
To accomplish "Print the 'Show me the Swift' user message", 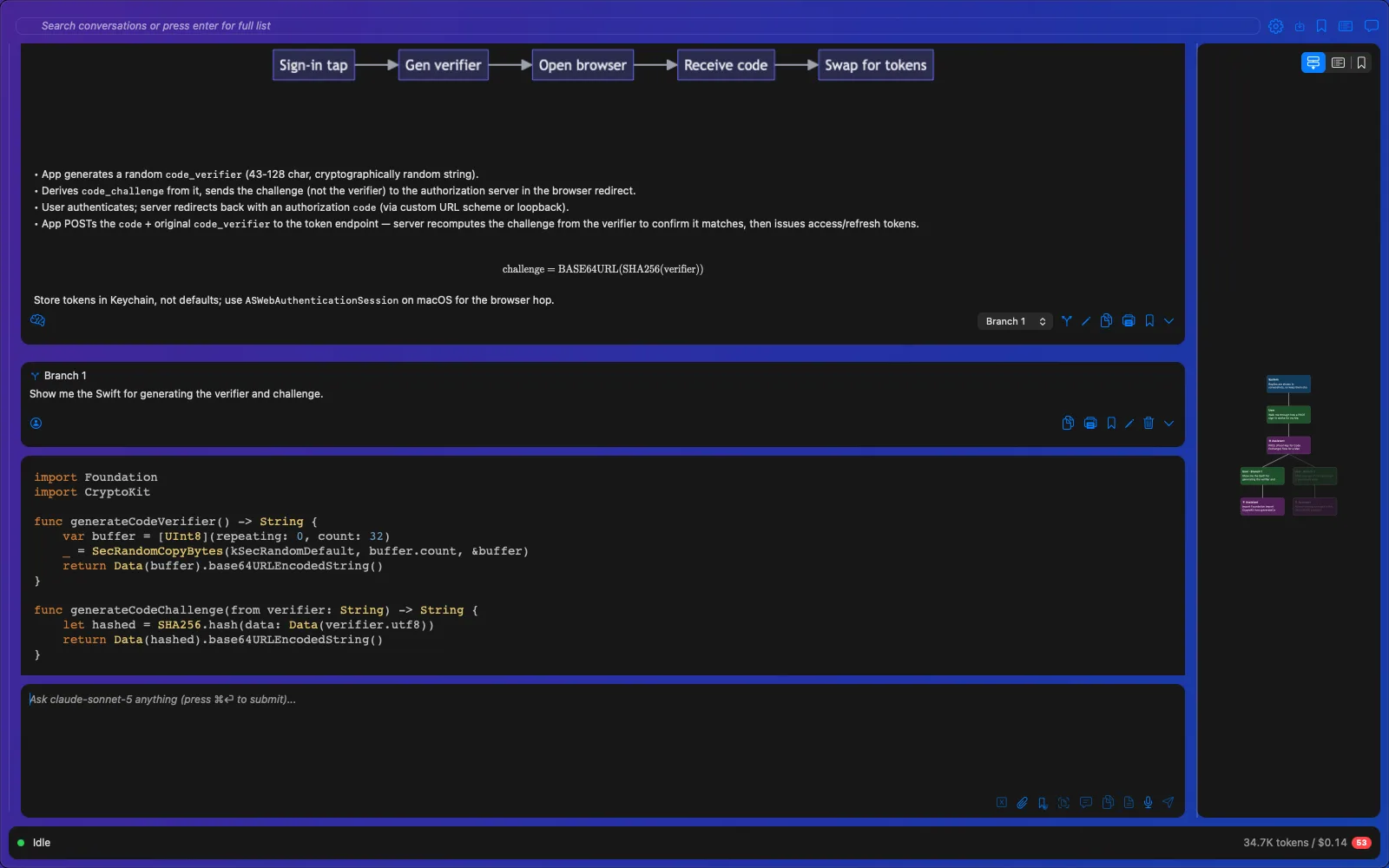I will (x=1090, y=424).
